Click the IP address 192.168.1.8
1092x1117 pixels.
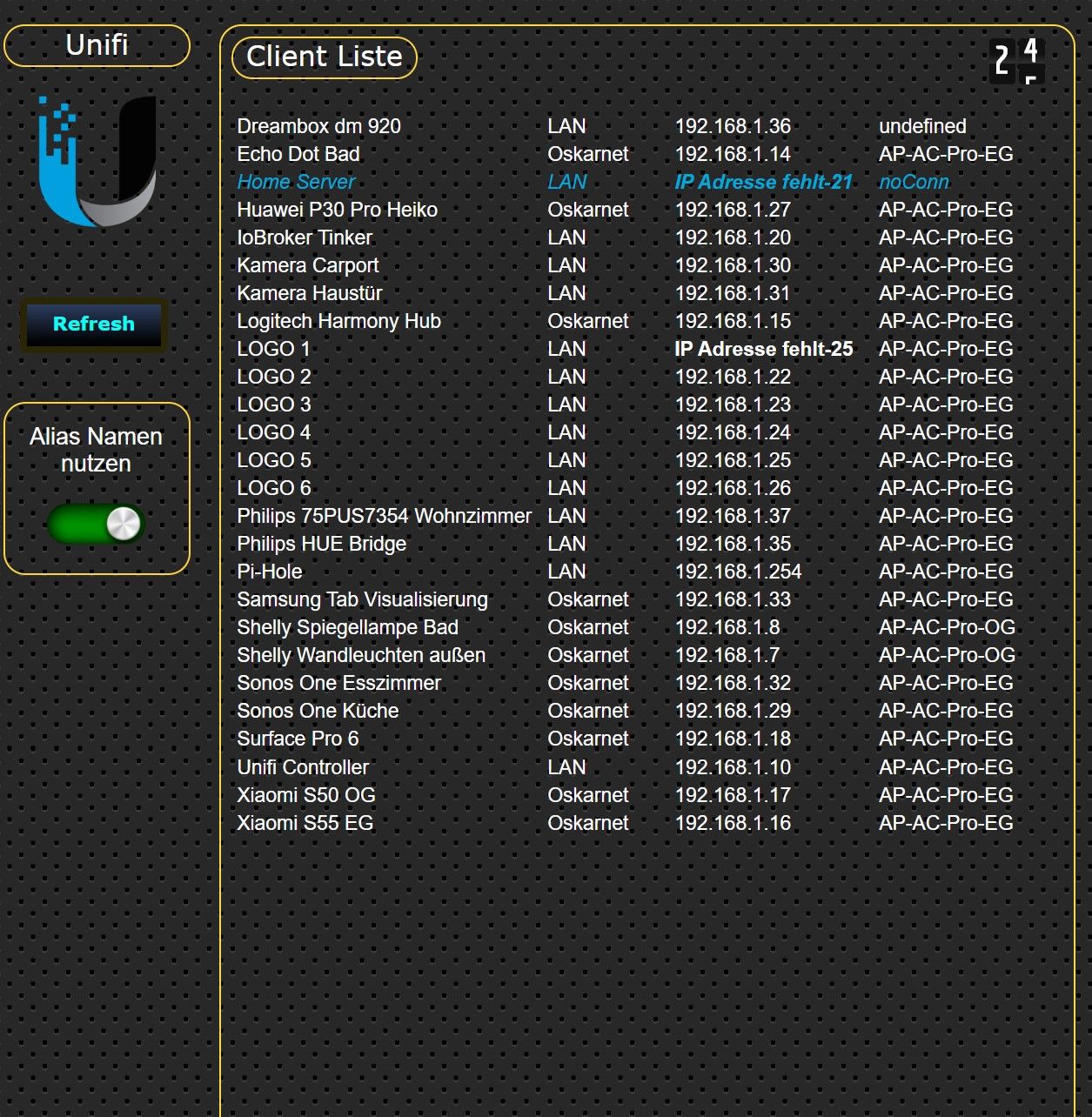pyautogui.click(x=727, y=627)
